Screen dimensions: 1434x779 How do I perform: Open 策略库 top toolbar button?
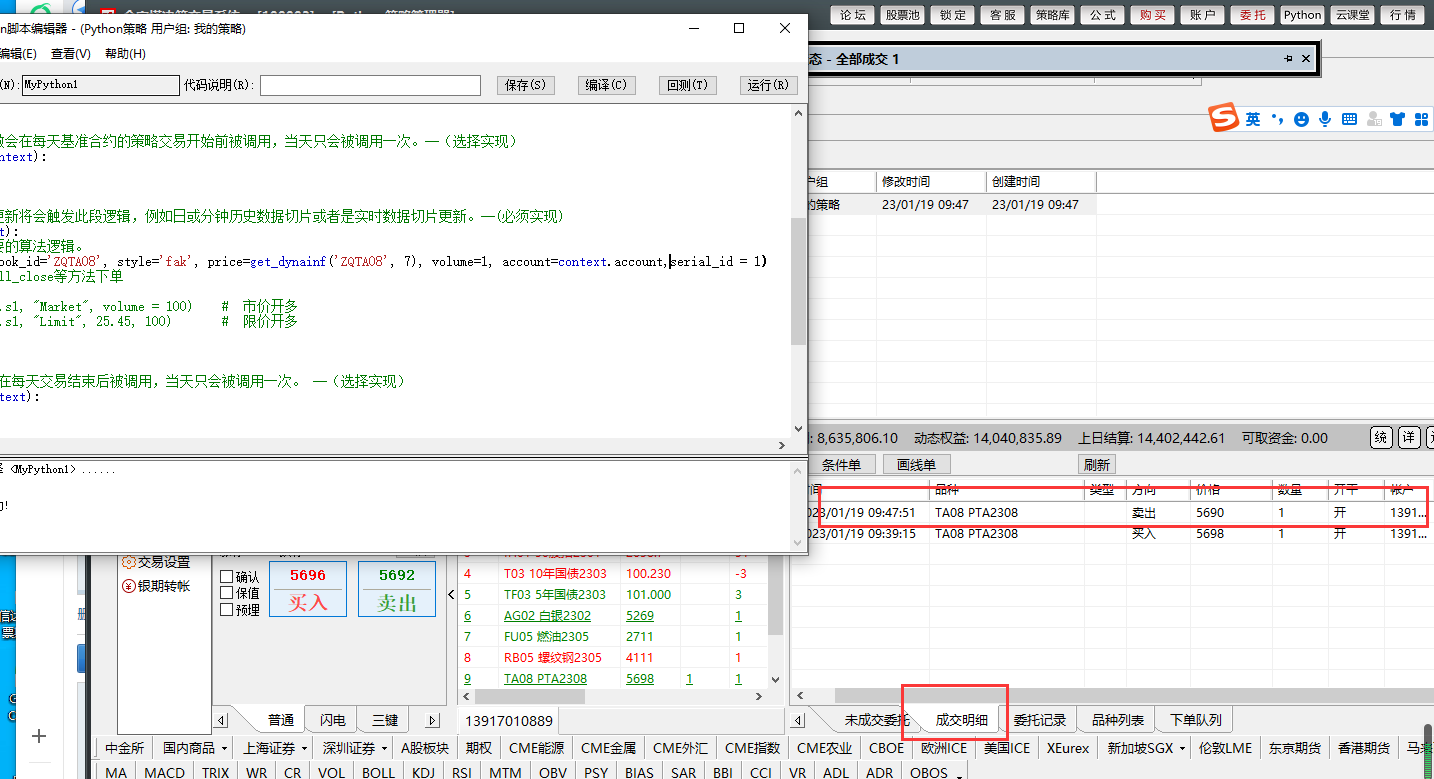tap(1052, 15)
